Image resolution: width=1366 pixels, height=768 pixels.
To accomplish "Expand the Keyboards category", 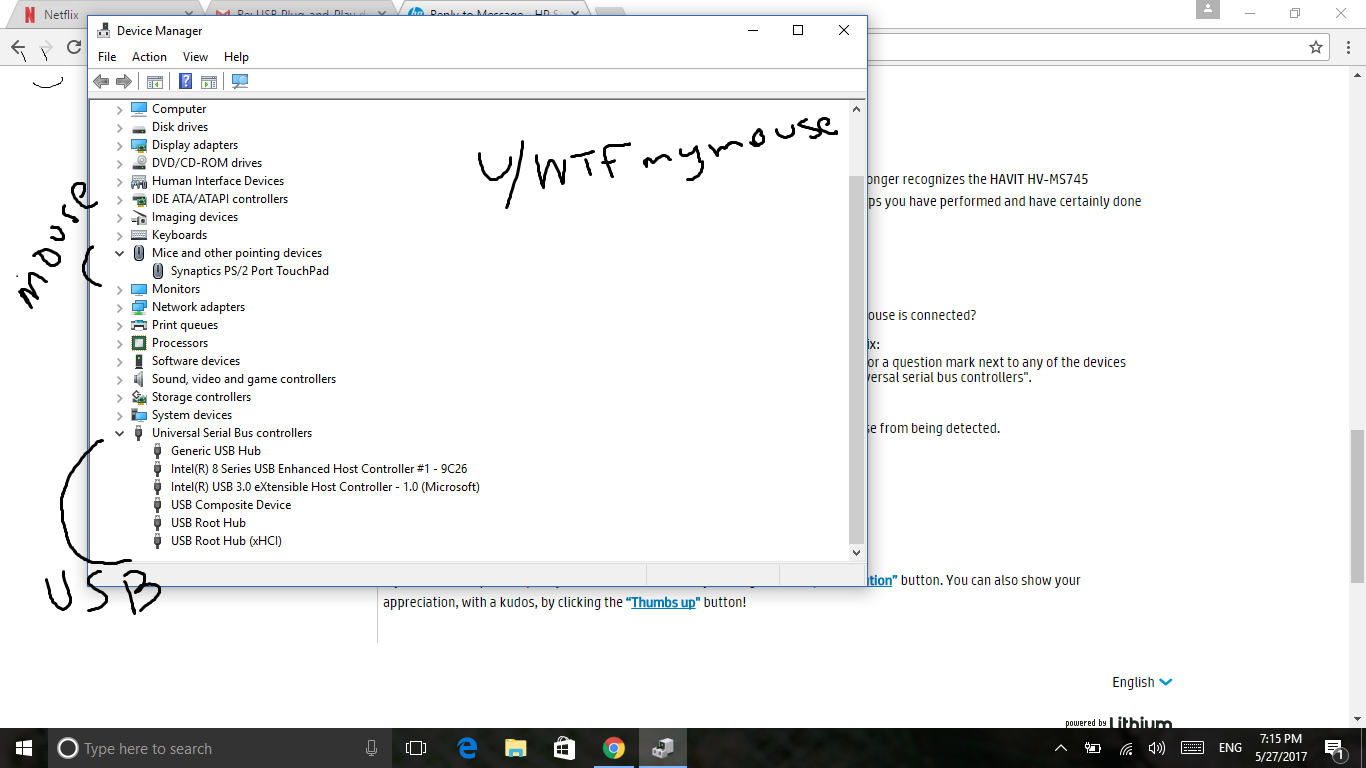I will pos(119,234).
